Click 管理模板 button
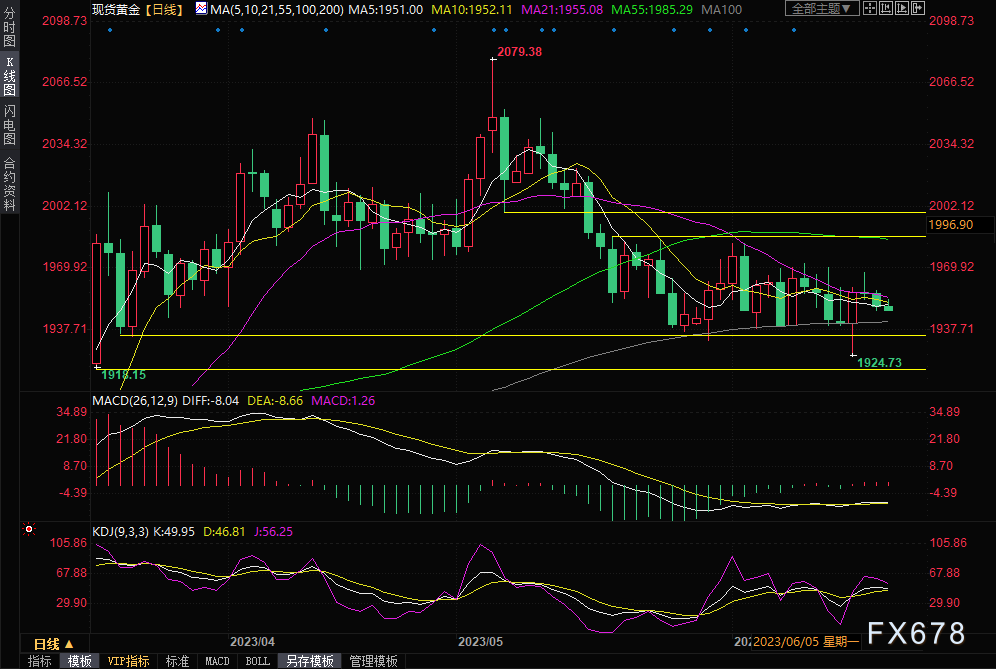 coord(372,661)
